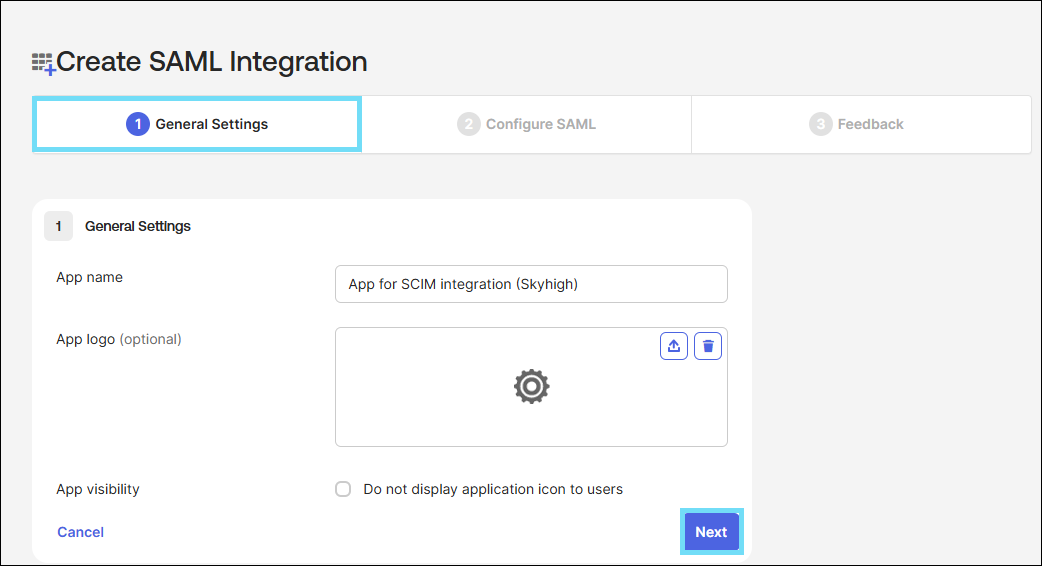Click the Create SAML Integration grid icon

(43, 64)
